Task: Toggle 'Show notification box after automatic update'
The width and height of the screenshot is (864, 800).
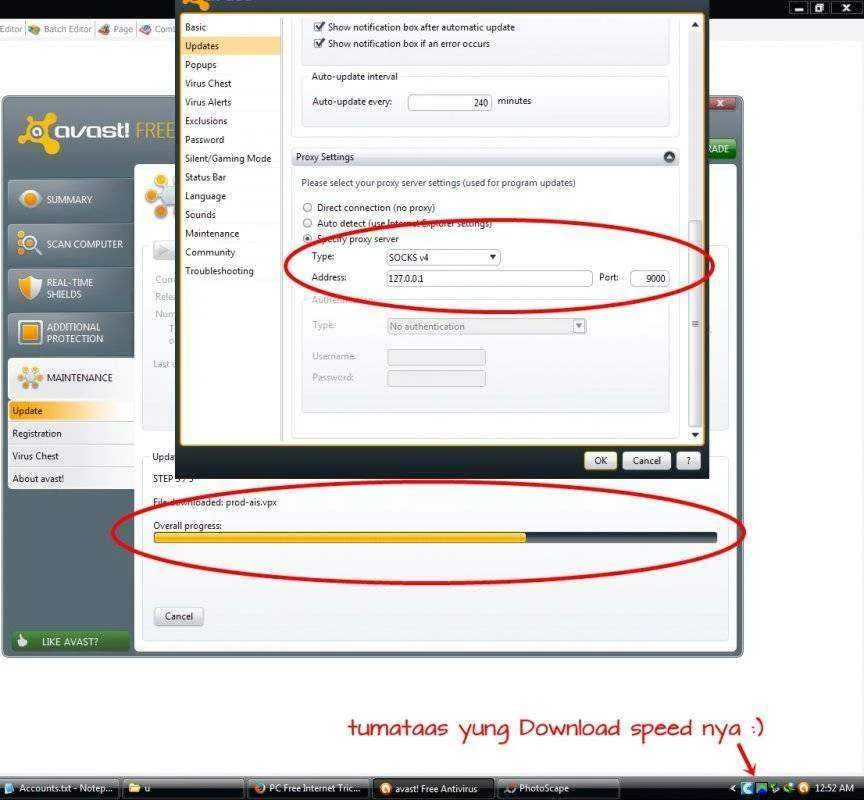Action: [318, 26]
